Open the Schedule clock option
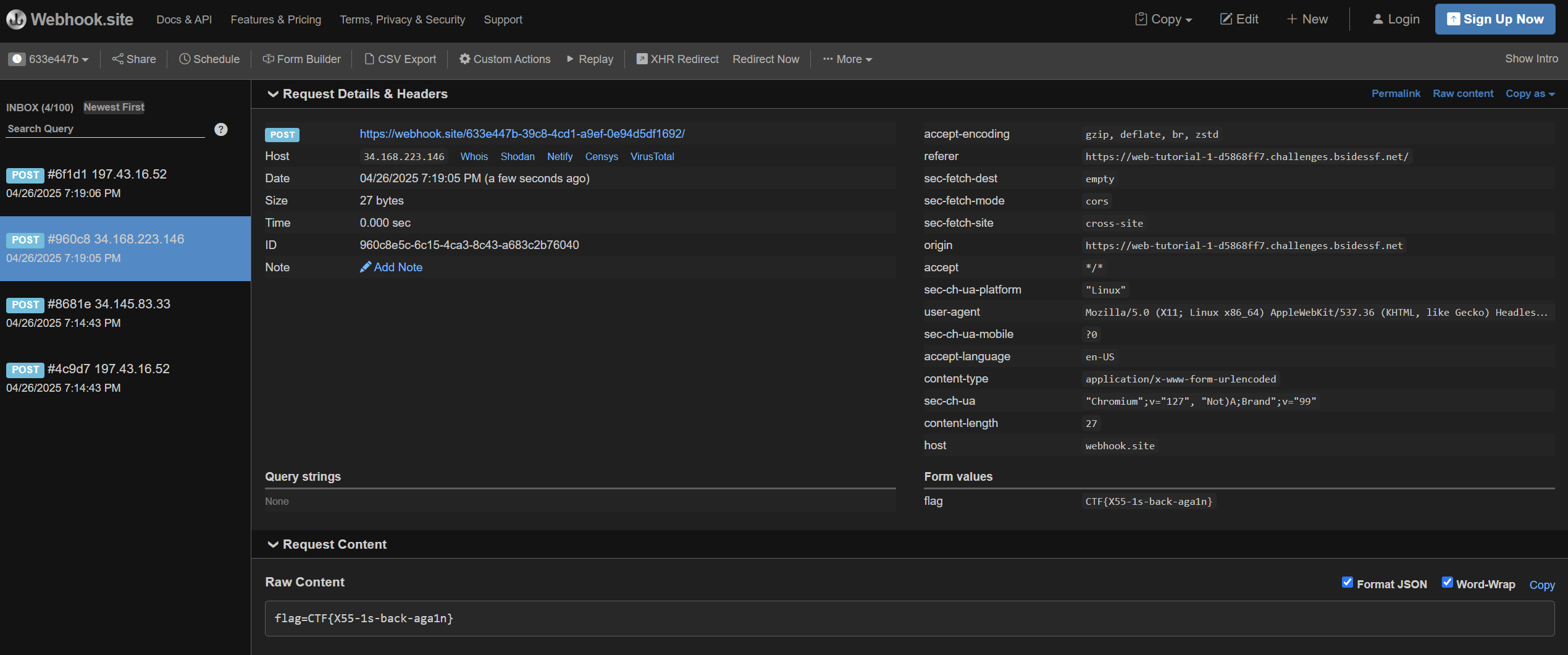1568x655 pixels. pyautogui.click(x=209, y=59)
